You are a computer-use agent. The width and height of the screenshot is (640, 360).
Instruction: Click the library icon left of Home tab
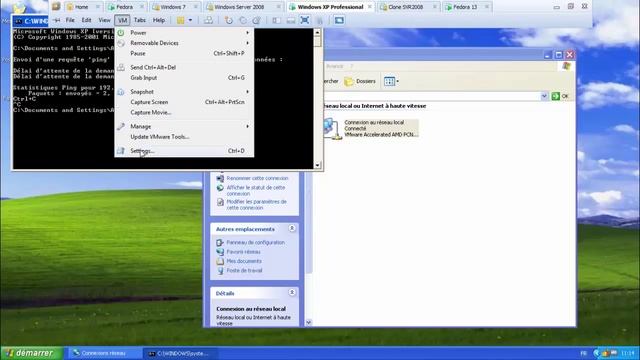56,7
